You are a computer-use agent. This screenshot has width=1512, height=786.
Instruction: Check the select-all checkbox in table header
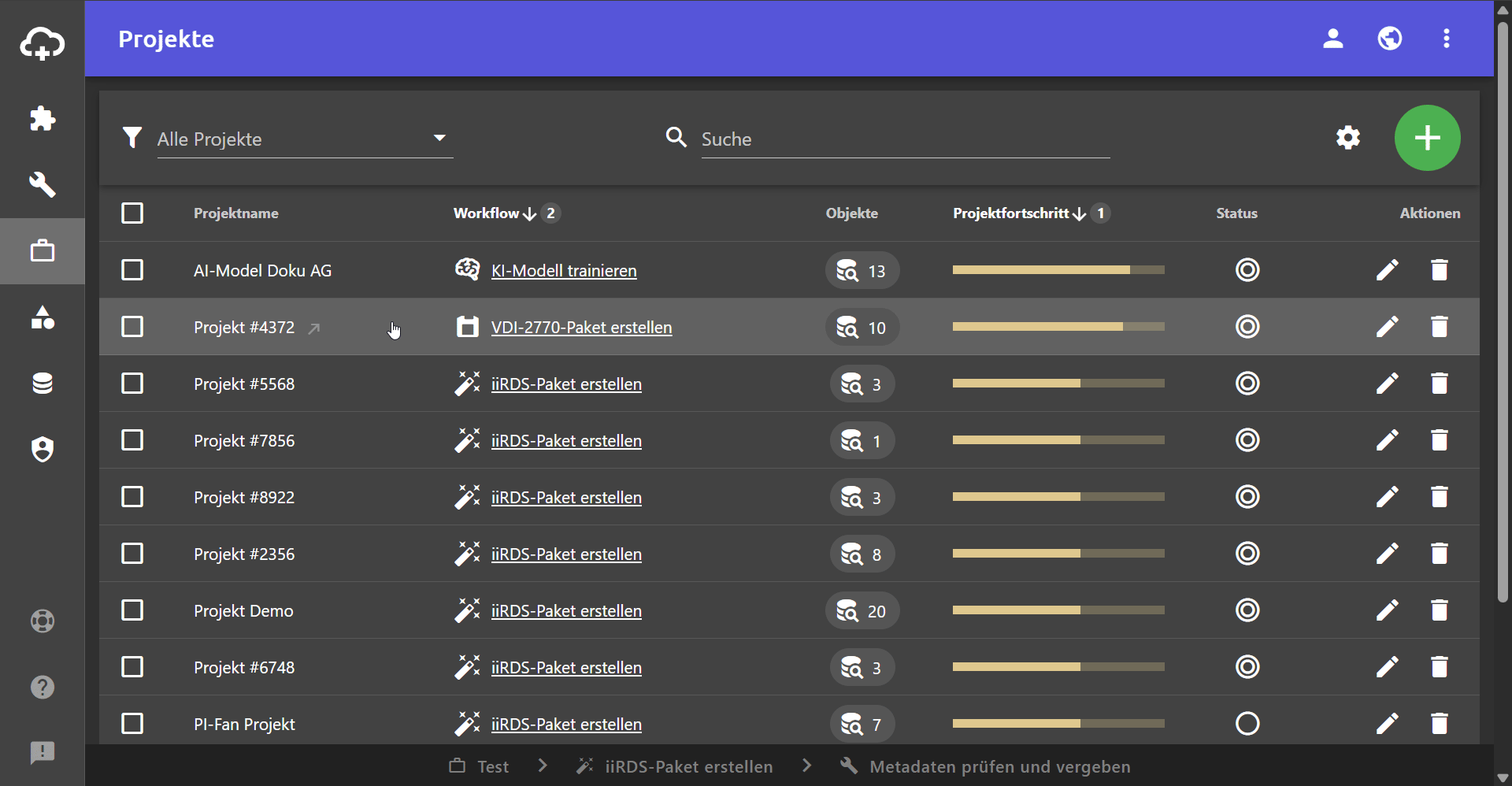[132, 213]
